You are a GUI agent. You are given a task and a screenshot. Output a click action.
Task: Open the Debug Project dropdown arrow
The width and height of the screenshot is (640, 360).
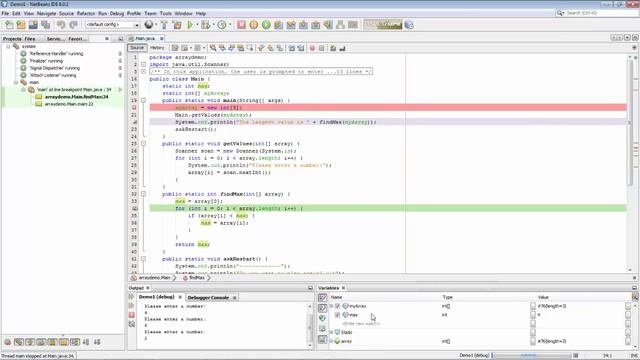[x=213, y=25]
